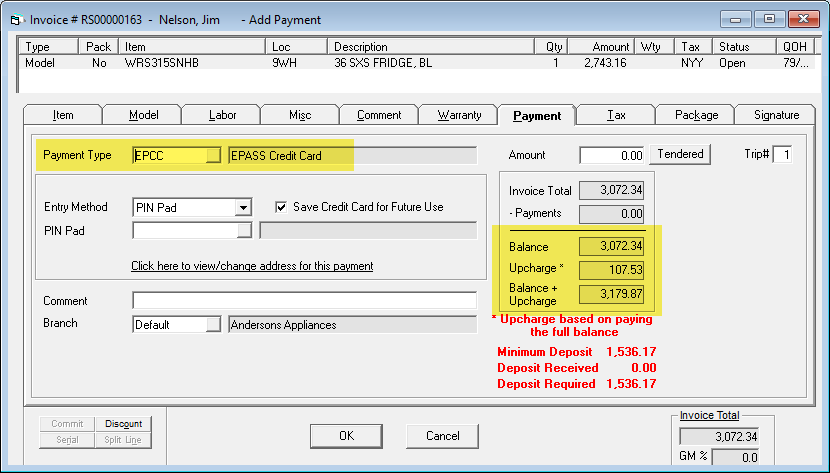Viewport: 830px width, 473px height.
Task: Open the Warranty tab
Action: tap(459, 115)
